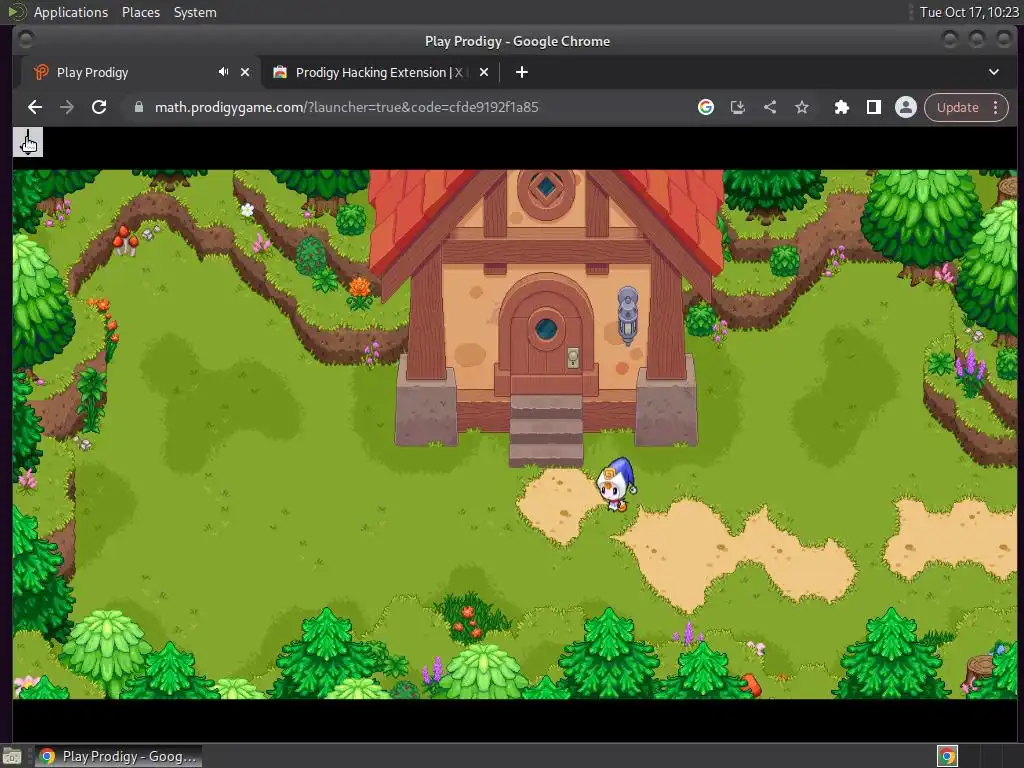
Task: Share this page via share icon
Action: [x=770, y=107]
